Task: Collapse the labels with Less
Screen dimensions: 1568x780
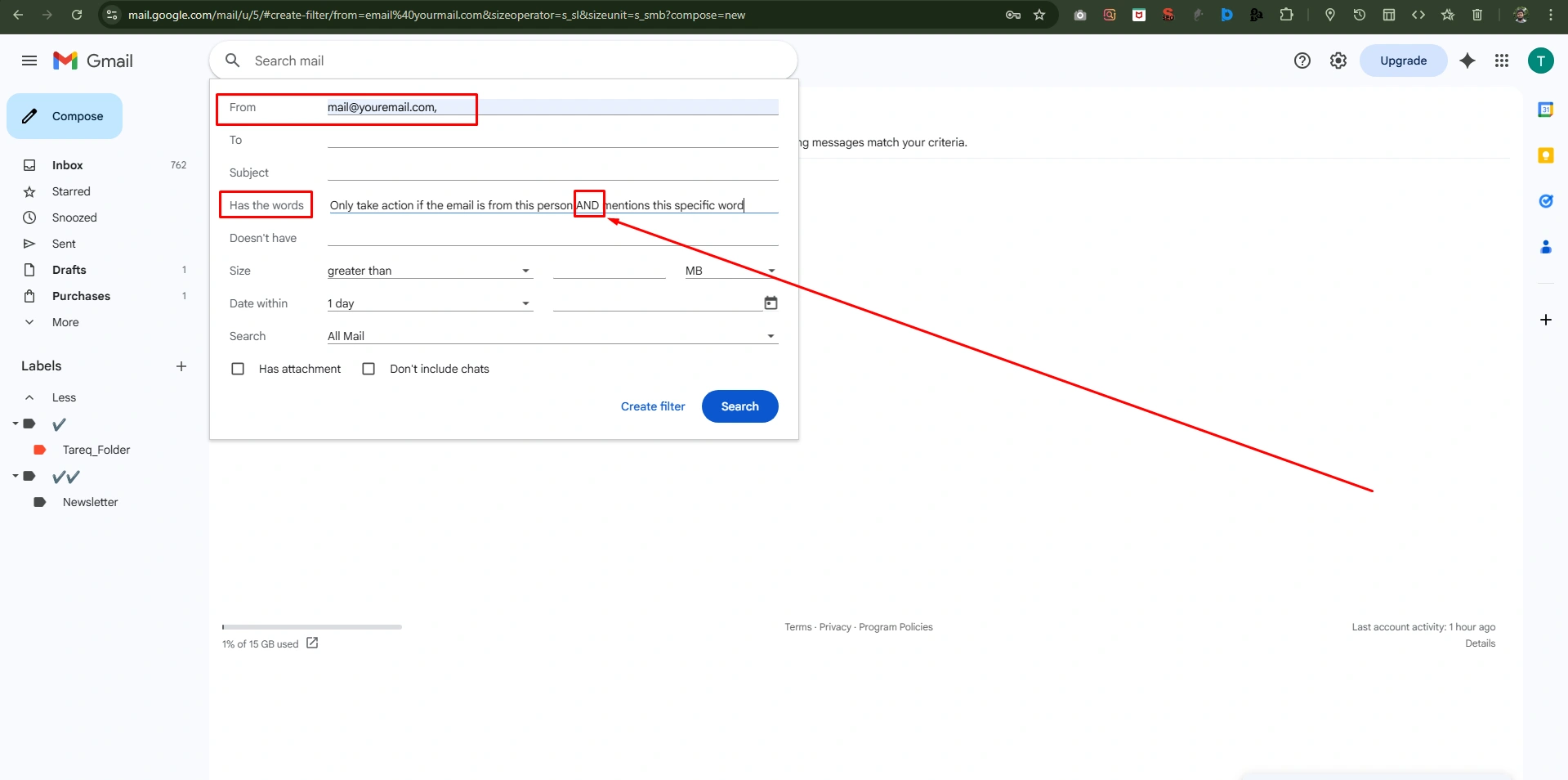Action: click(64, 397)
